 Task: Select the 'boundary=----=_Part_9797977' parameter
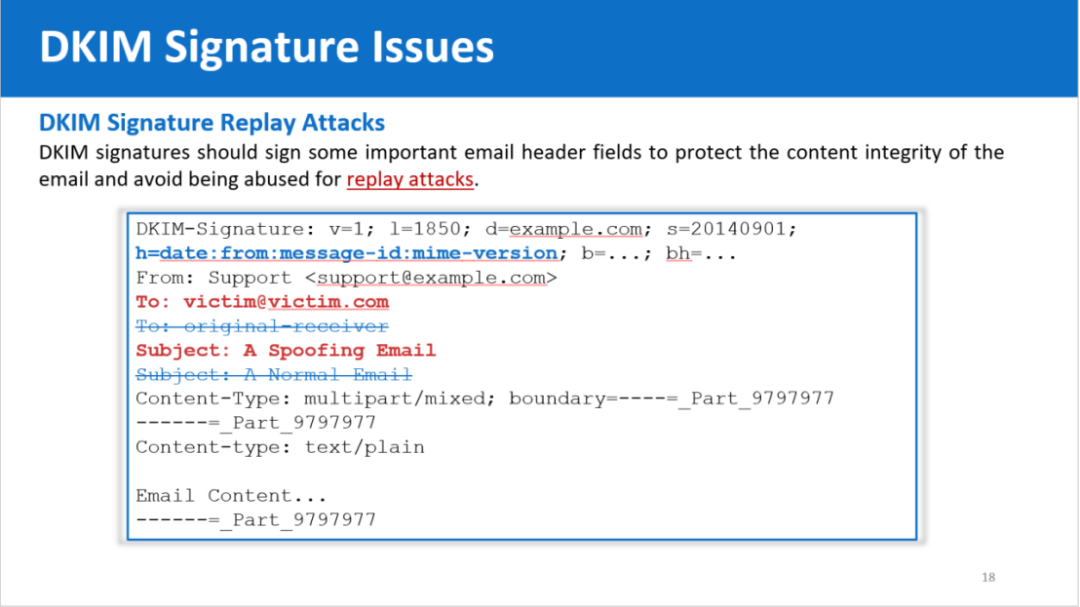click(671, 399)
